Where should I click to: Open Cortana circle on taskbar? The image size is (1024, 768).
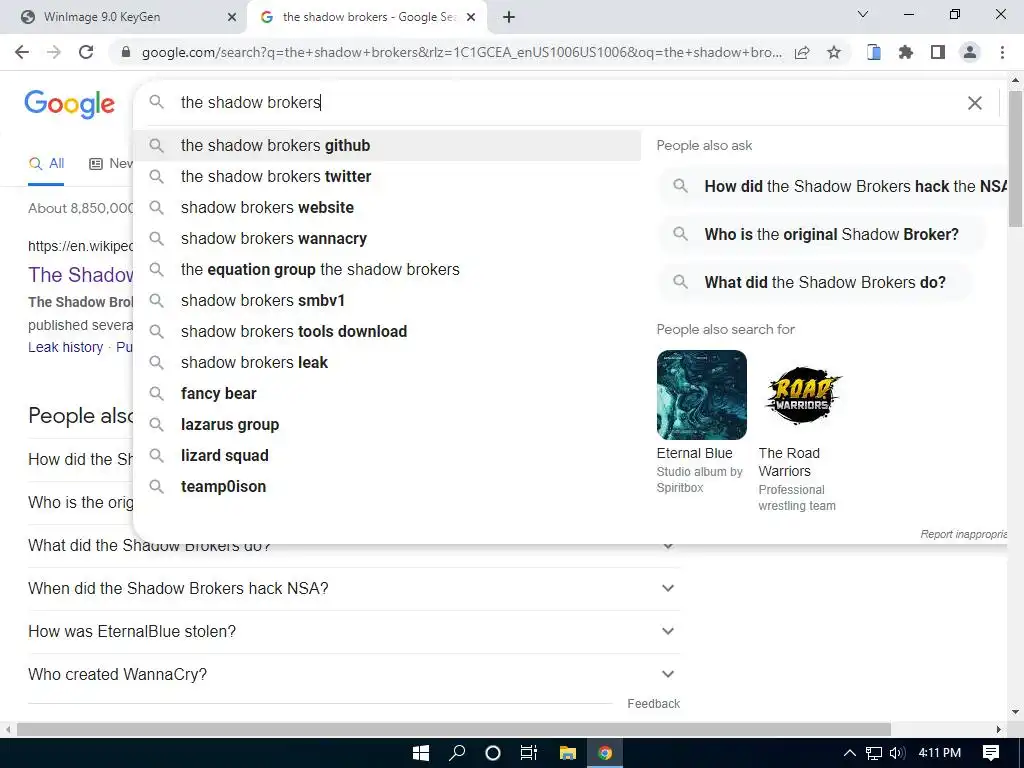click(x=493, y=753)
